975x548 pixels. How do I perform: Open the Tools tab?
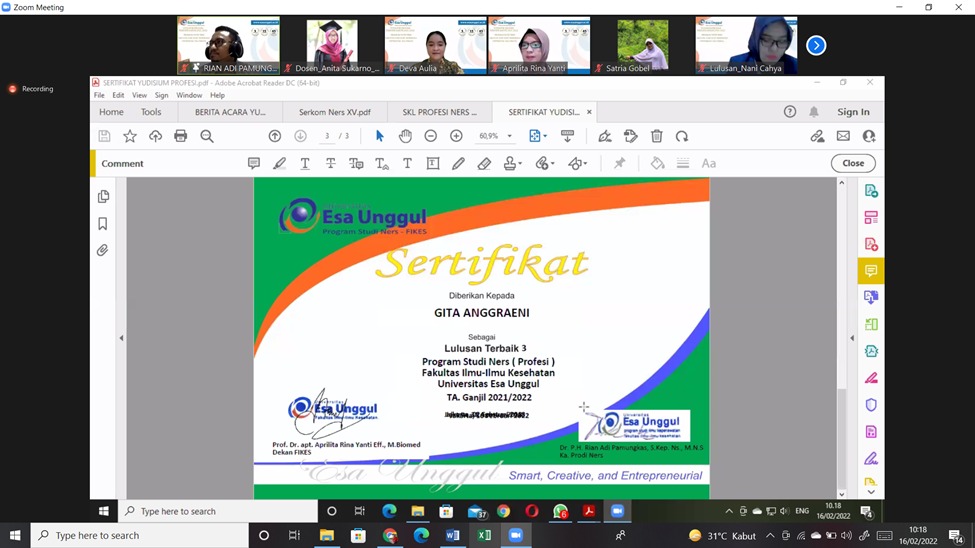click(x=150, y=112)
